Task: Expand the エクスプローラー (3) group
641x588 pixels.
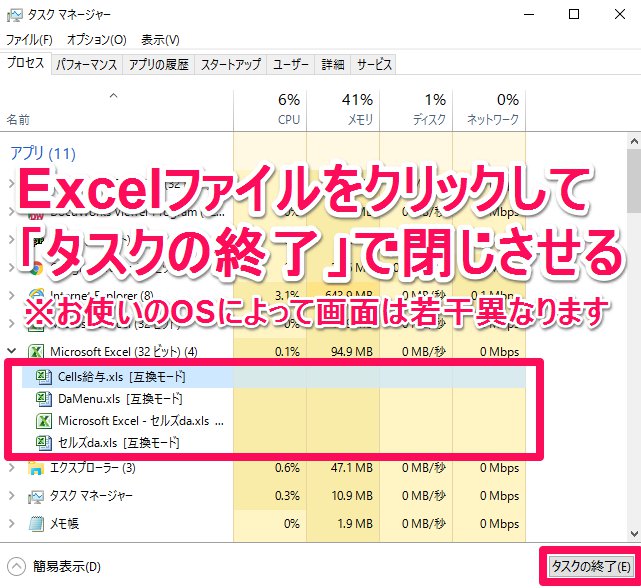Action: click(x=12, y=467)
